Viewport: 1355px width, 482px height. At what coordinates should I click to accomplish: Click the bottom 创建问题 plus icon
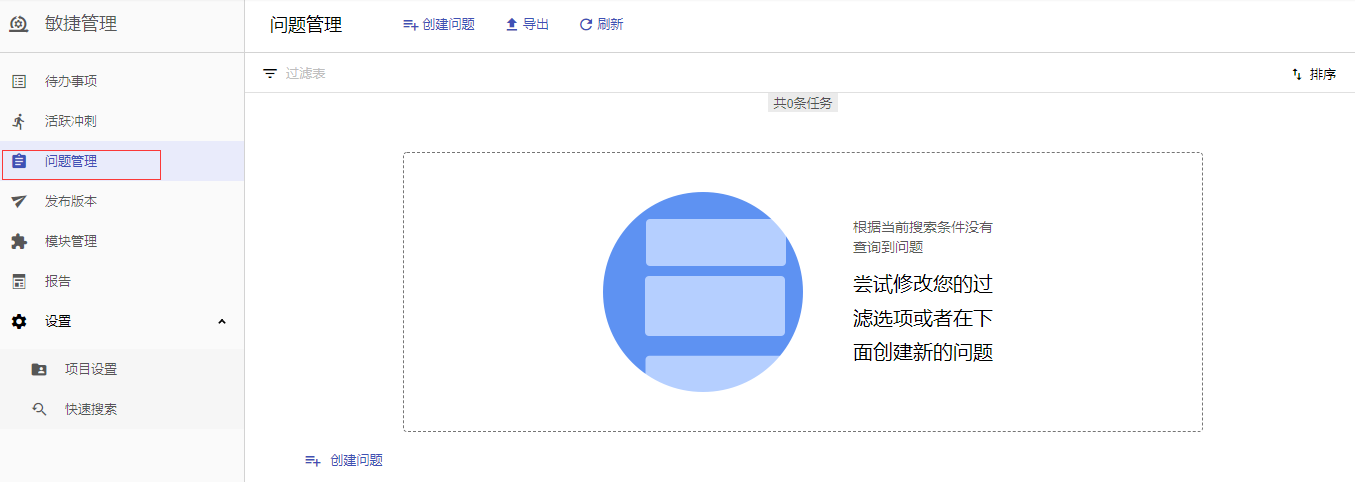coord(313,460)
